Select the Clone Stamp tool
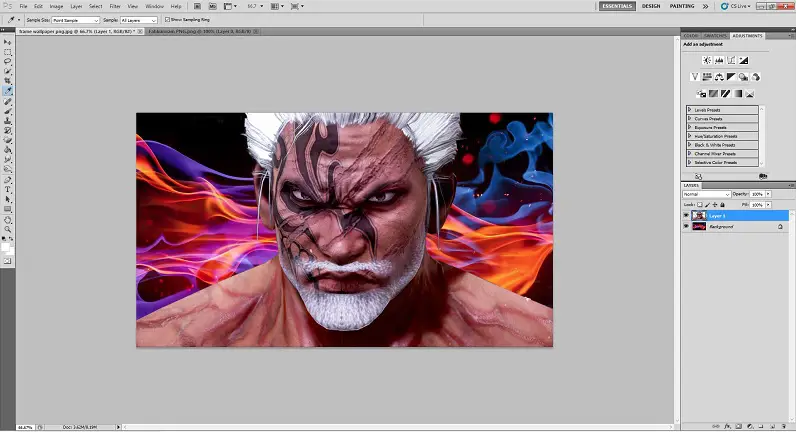The height and width of the screenshot is (432, 796). [7, 121]
